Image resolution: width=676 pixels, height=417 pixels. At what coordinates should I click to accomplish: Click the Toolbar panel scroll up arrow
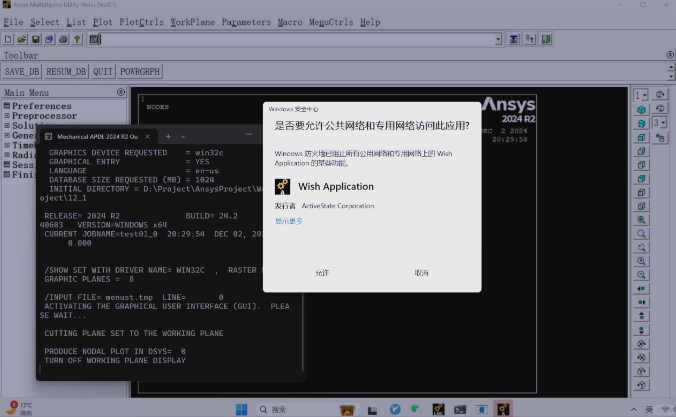pyautogui.click(x=671, y=67)
